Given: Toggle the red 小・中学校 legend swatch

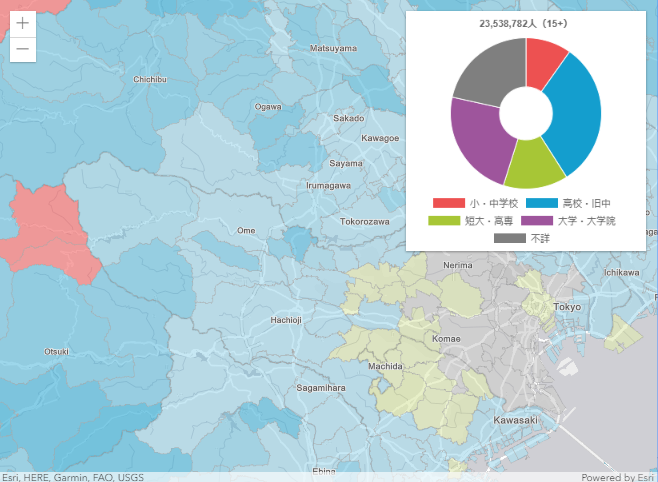Looking at the screenshot, I should tap(448, 203).
